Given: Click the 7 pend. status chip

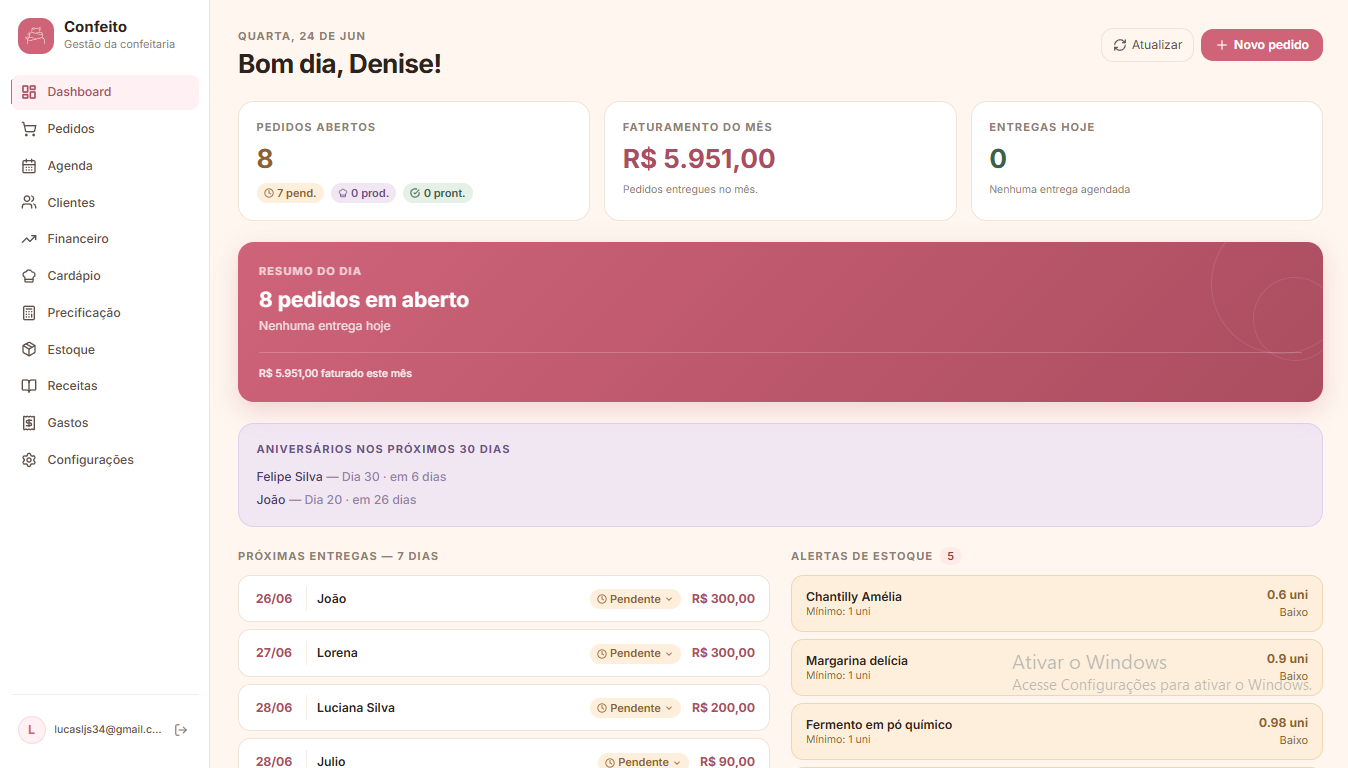Looking at the screenshot, I should coord(290,193).
